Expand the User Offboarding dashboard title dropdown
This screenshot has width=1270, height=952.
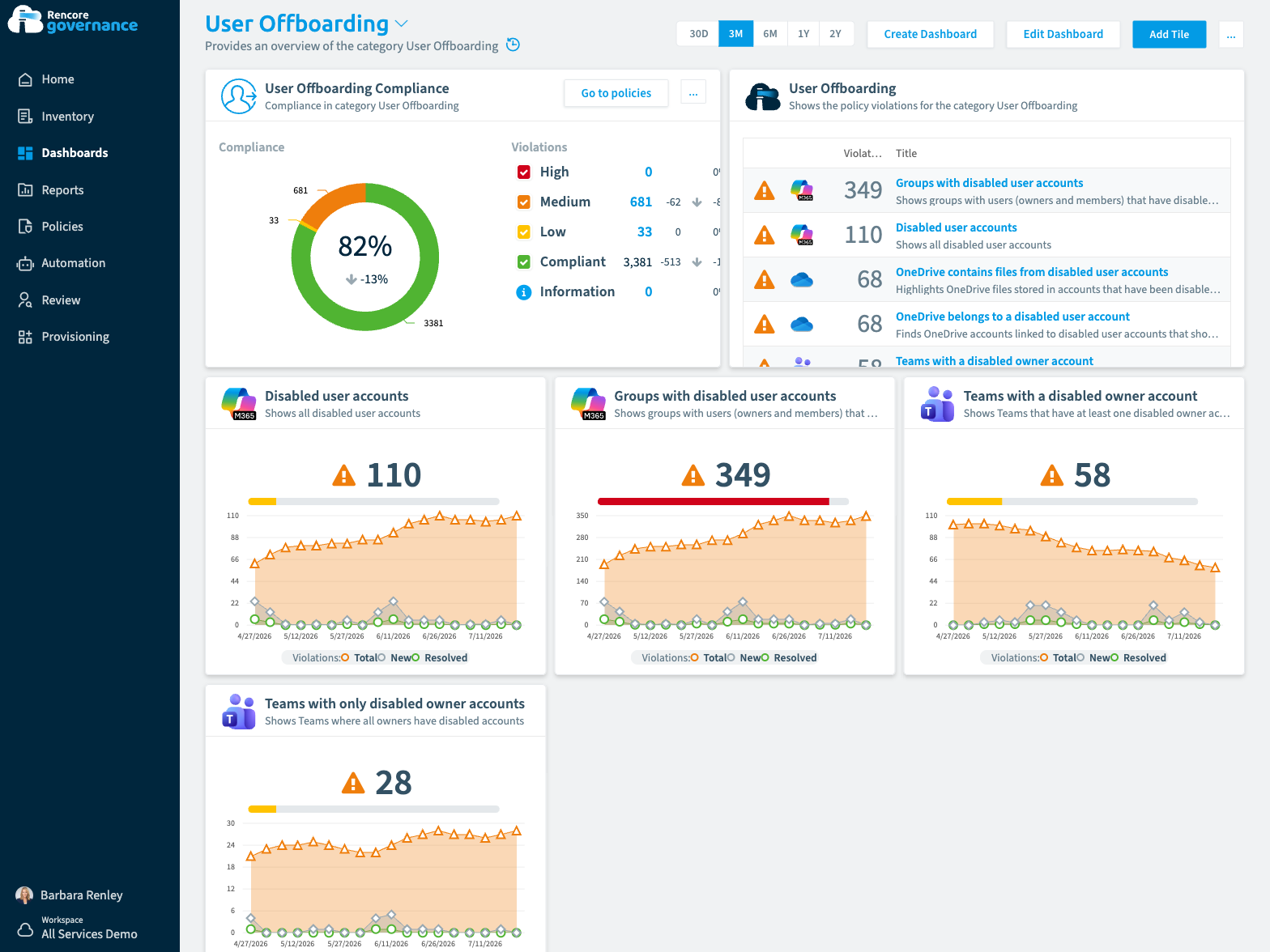tap(401, 24)
